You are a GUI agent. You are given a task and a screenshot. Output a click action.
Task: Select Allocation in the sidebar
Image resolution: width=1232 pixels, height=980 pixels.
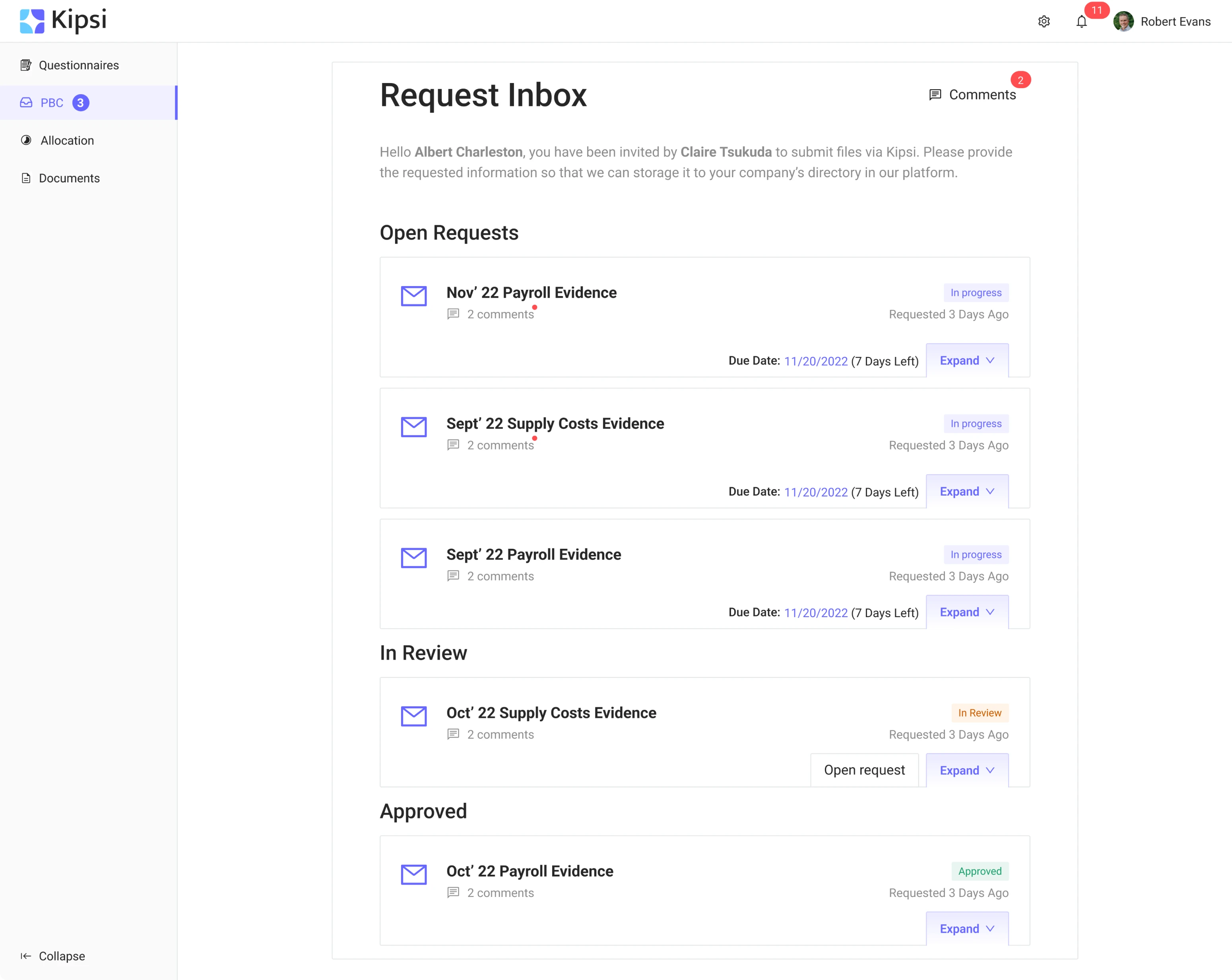pyautogui.click(x=67, y=141)
